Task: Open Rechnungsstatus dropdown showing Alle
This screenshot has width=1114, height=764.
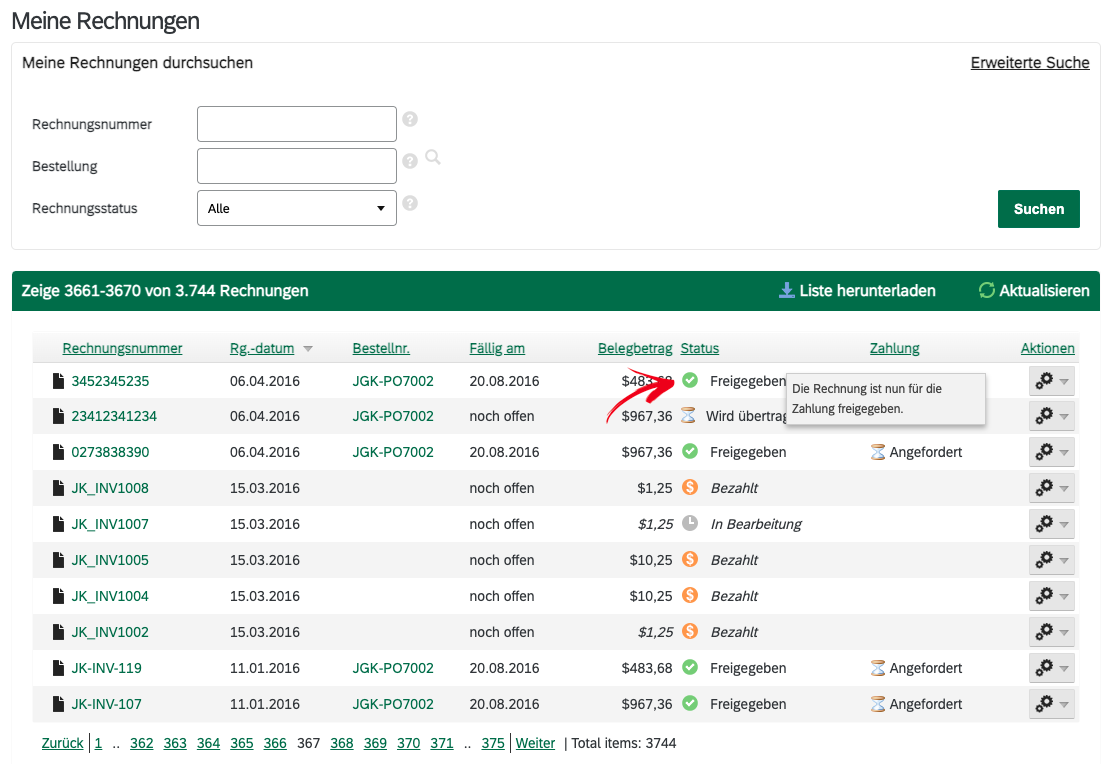Action: tap(297, 208)
